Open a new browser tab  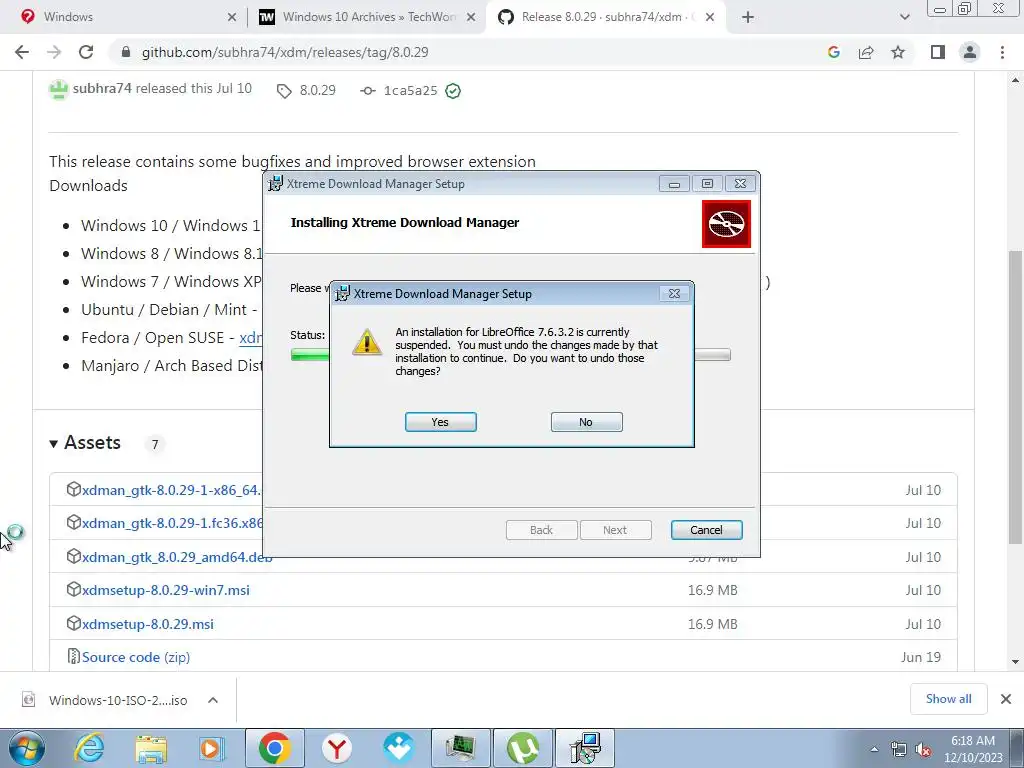tap(748, 18)
